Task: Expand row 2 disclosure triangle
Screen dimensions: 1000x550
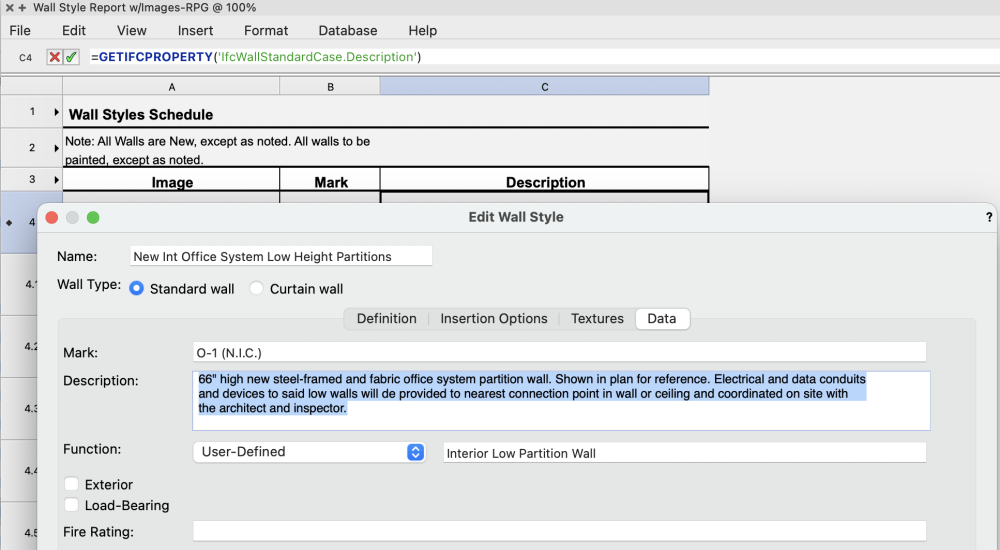Action: tap(56, 148)
